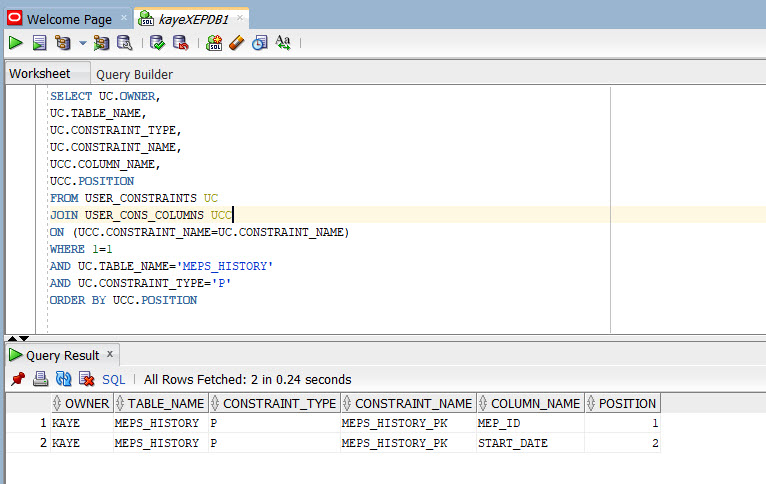Sort by the TABLE_NAME column header
The height and width of the screenshot is (484, 766).
161,403
